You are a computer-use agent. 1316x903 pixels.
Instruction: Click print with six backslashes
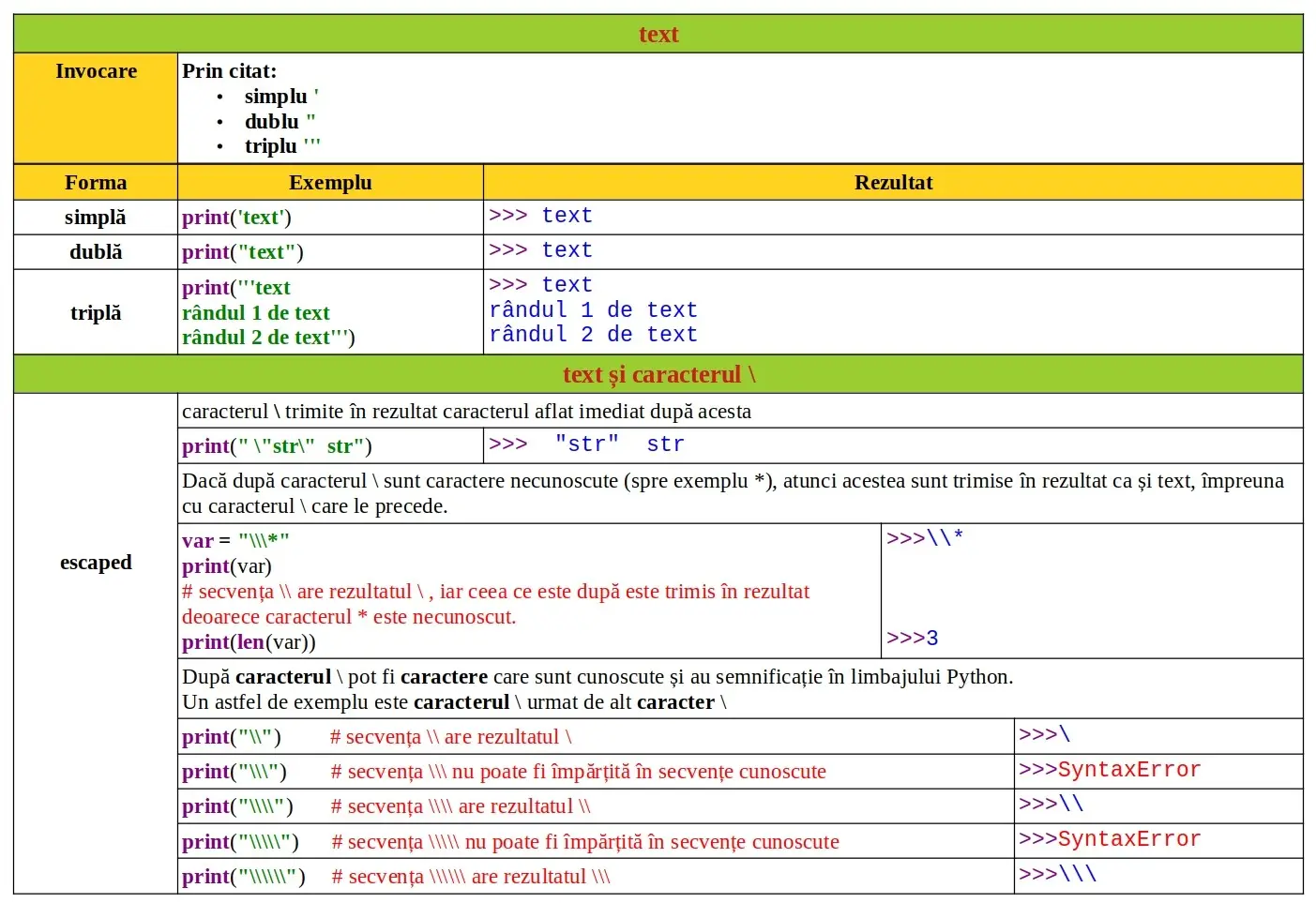click(244, 877)
